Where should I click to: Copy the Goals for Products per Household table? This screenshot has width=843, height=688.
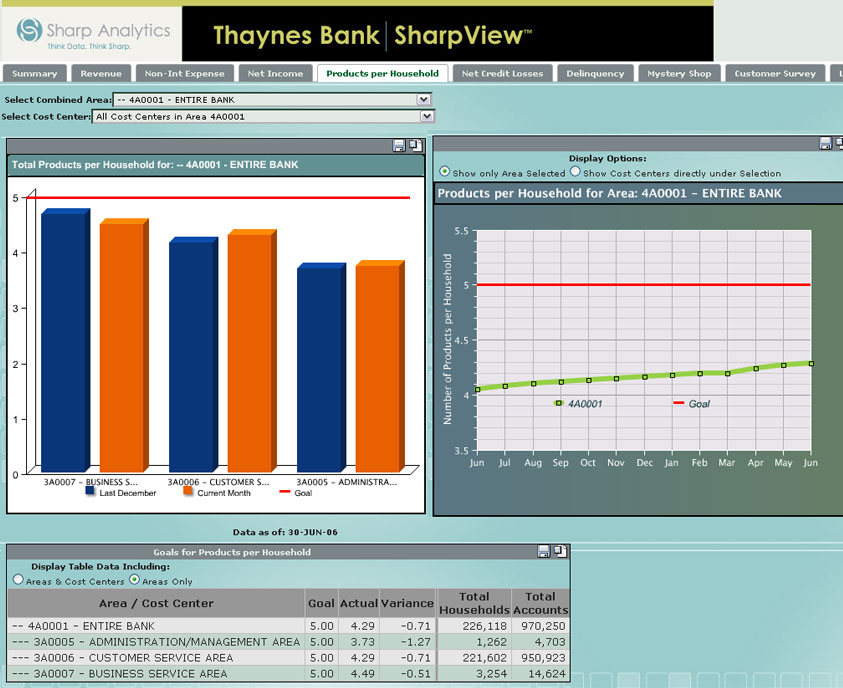coord(560,551)
